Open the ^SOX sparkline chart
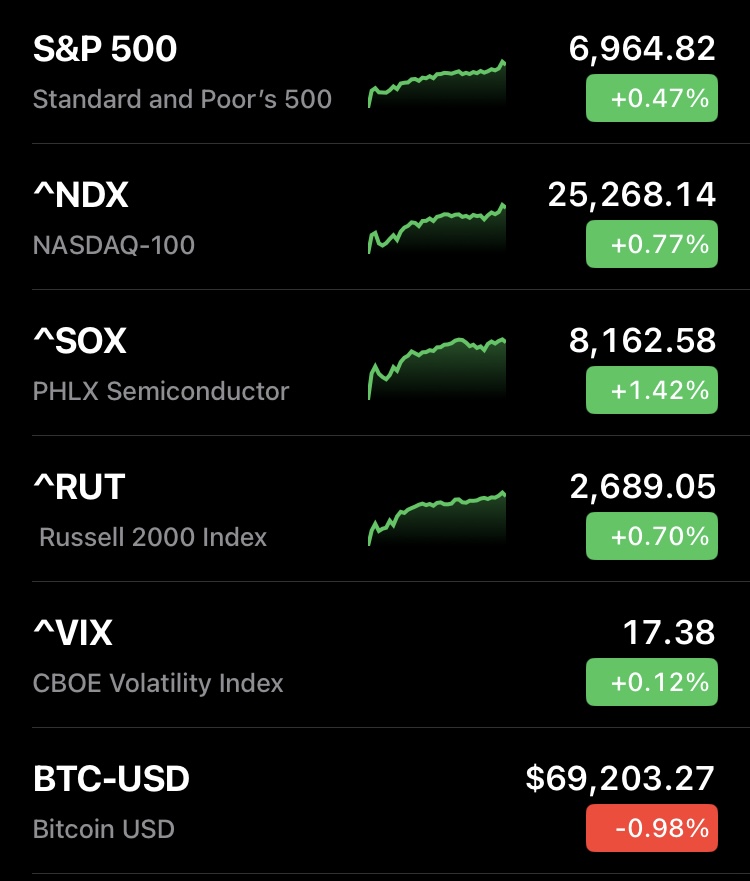Viewport: 750px width, 881px height. 437,368
